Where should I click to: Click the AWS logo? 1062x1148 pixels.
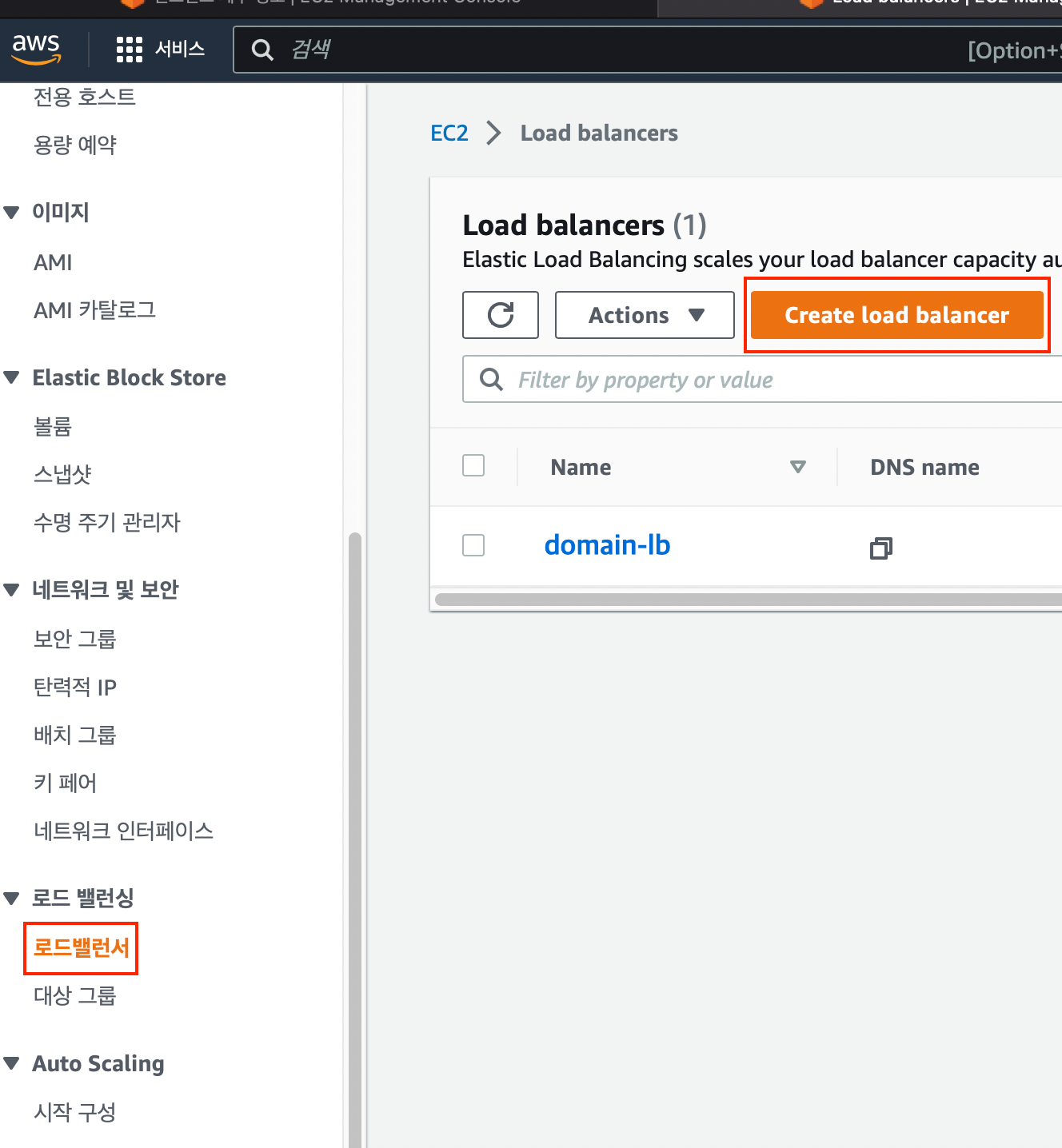(x=36, y=49)
